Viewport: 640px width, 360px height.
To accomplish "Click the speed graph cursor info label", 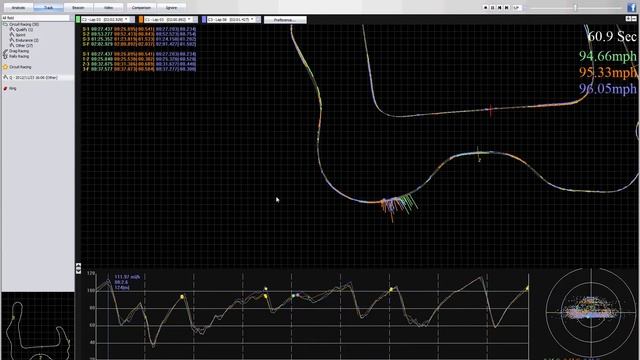I will pyautogui.click(x=127, y=282).
